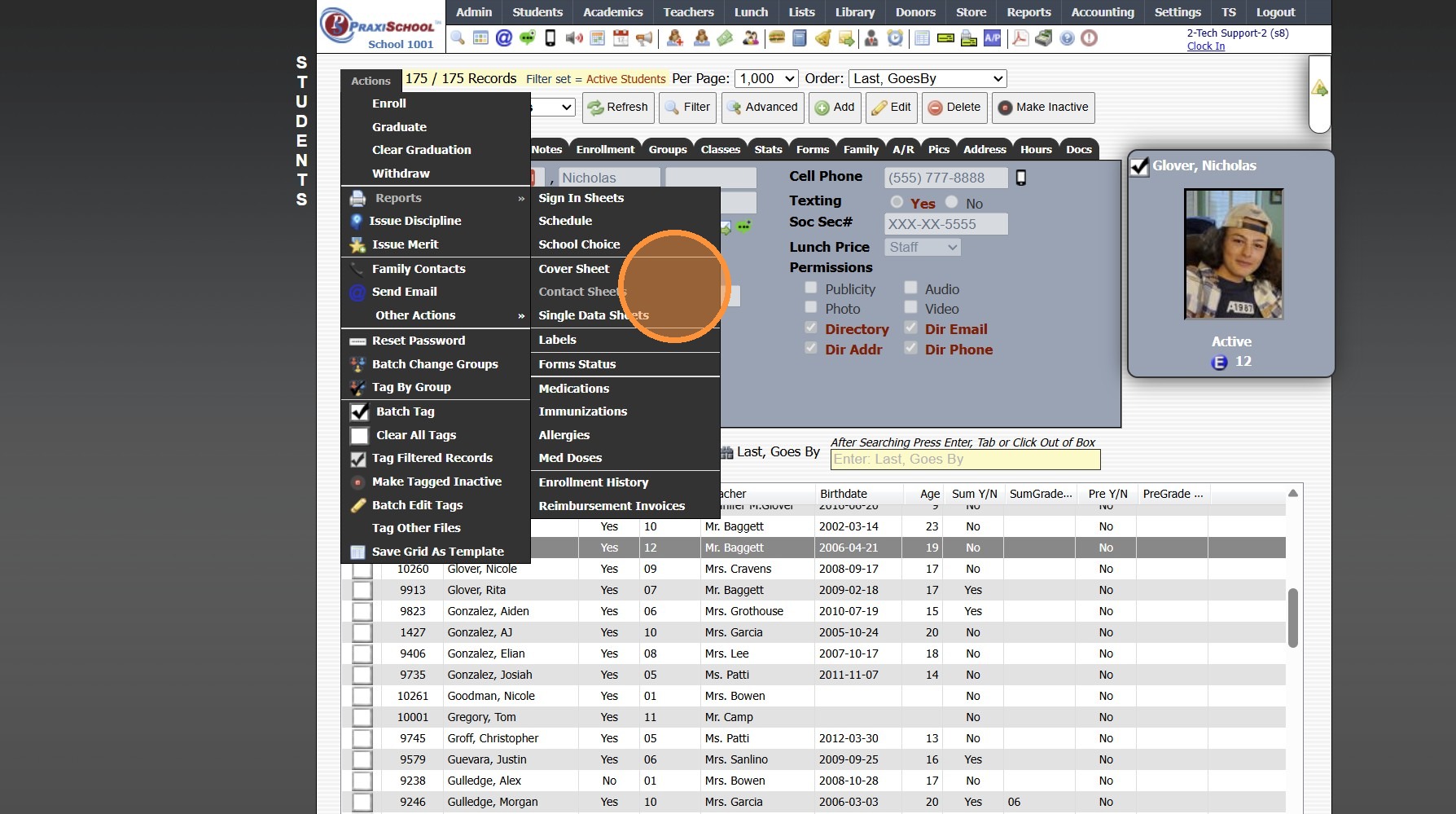The height and width of the screenshot is (814, 1456).
Task: Select the Texting Yes radio button
Action: click(897, 202)
